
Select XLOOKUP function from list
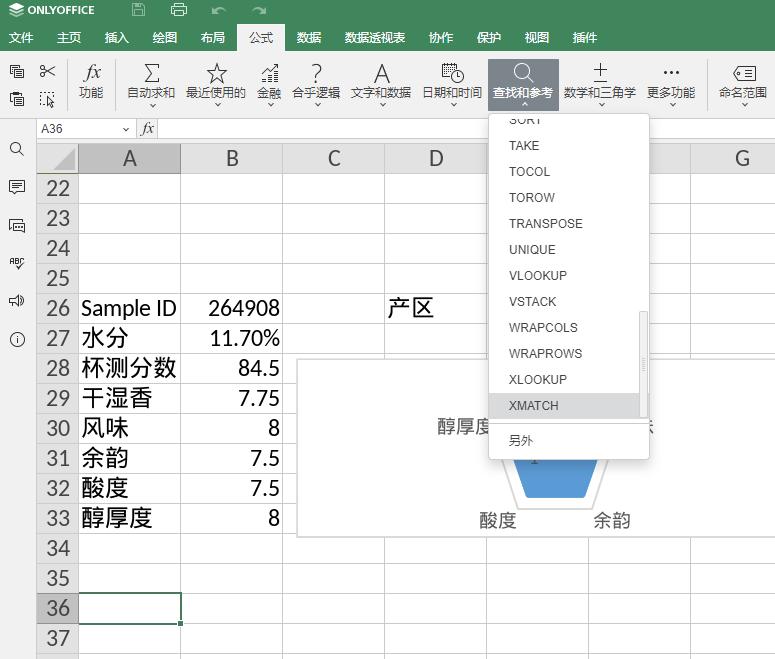pos(564,380)
